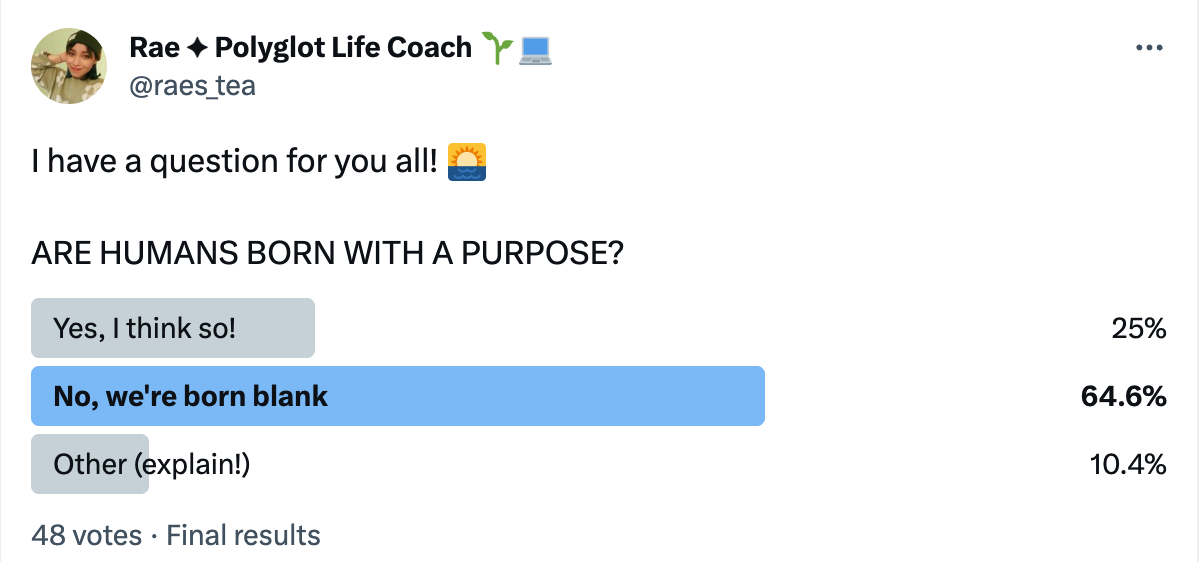Screen dimensions: 1204x562
Task: Click the 64.6% result percentage
Action: coord(1123,396)
